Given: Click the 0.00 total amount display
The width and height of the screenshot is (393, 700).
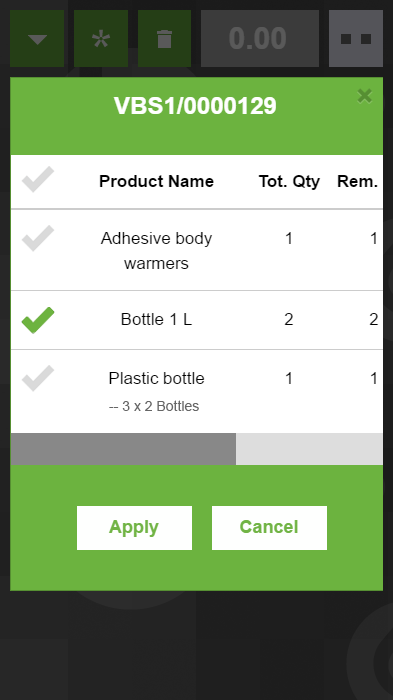Looking at the screenshot, I should click(260, 38).
